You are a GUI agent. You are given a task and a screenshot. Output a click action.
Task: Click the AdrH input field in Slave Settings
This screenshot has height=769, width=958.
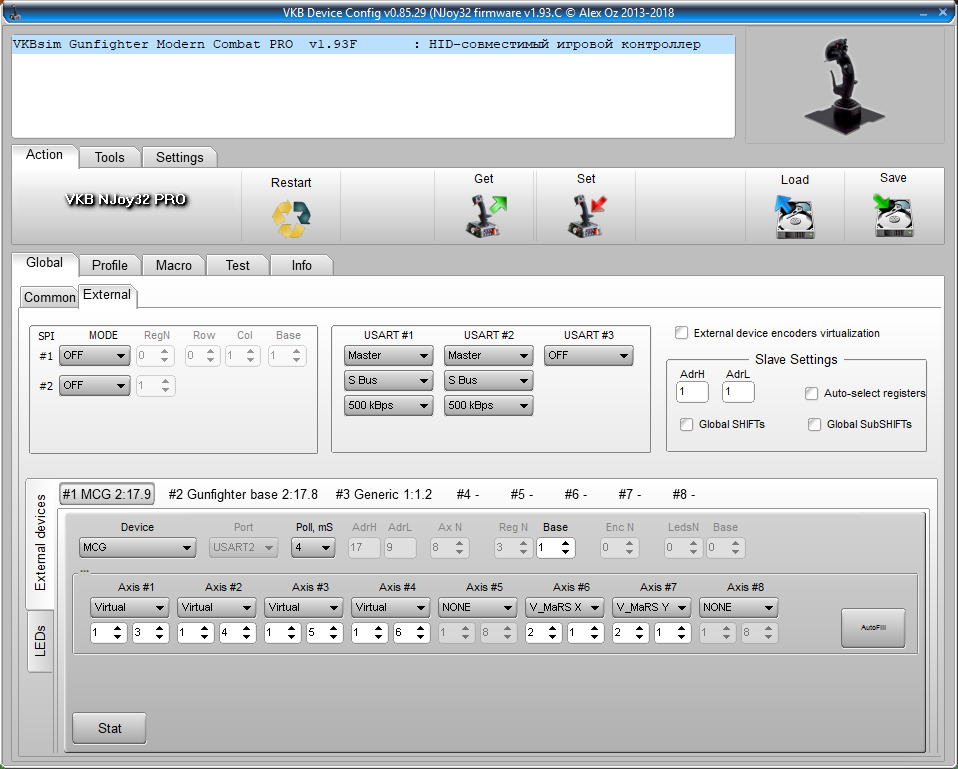click(x=691, y=392)
